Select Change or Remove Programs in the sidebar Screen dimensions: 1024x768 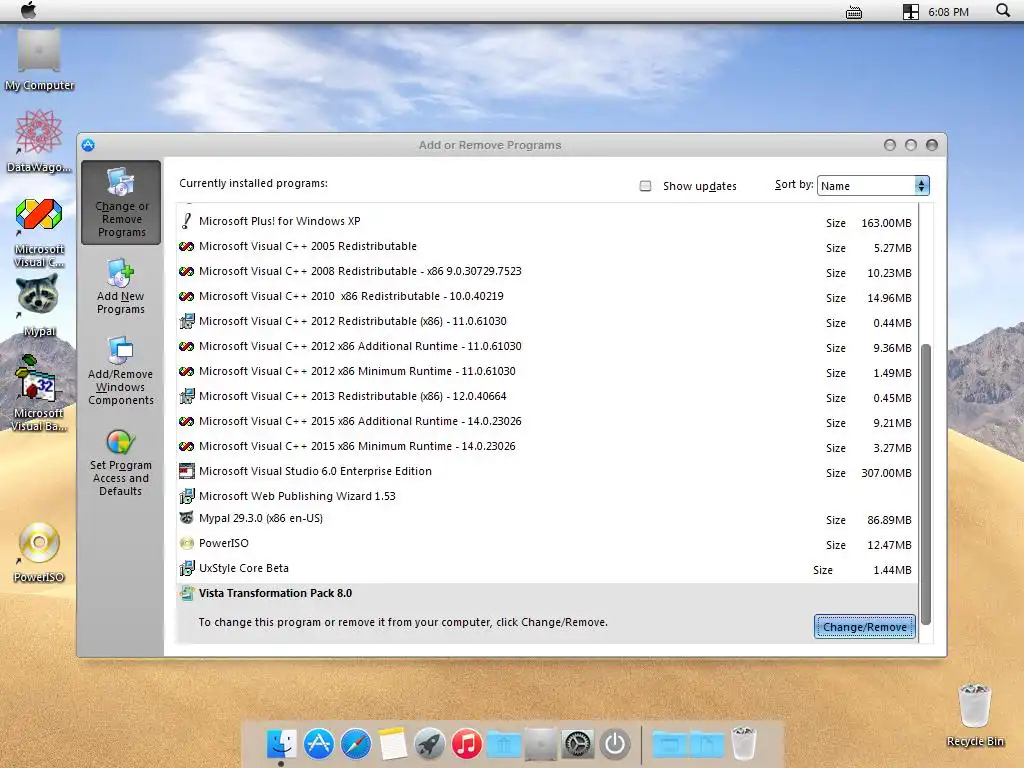click(121, 202)
